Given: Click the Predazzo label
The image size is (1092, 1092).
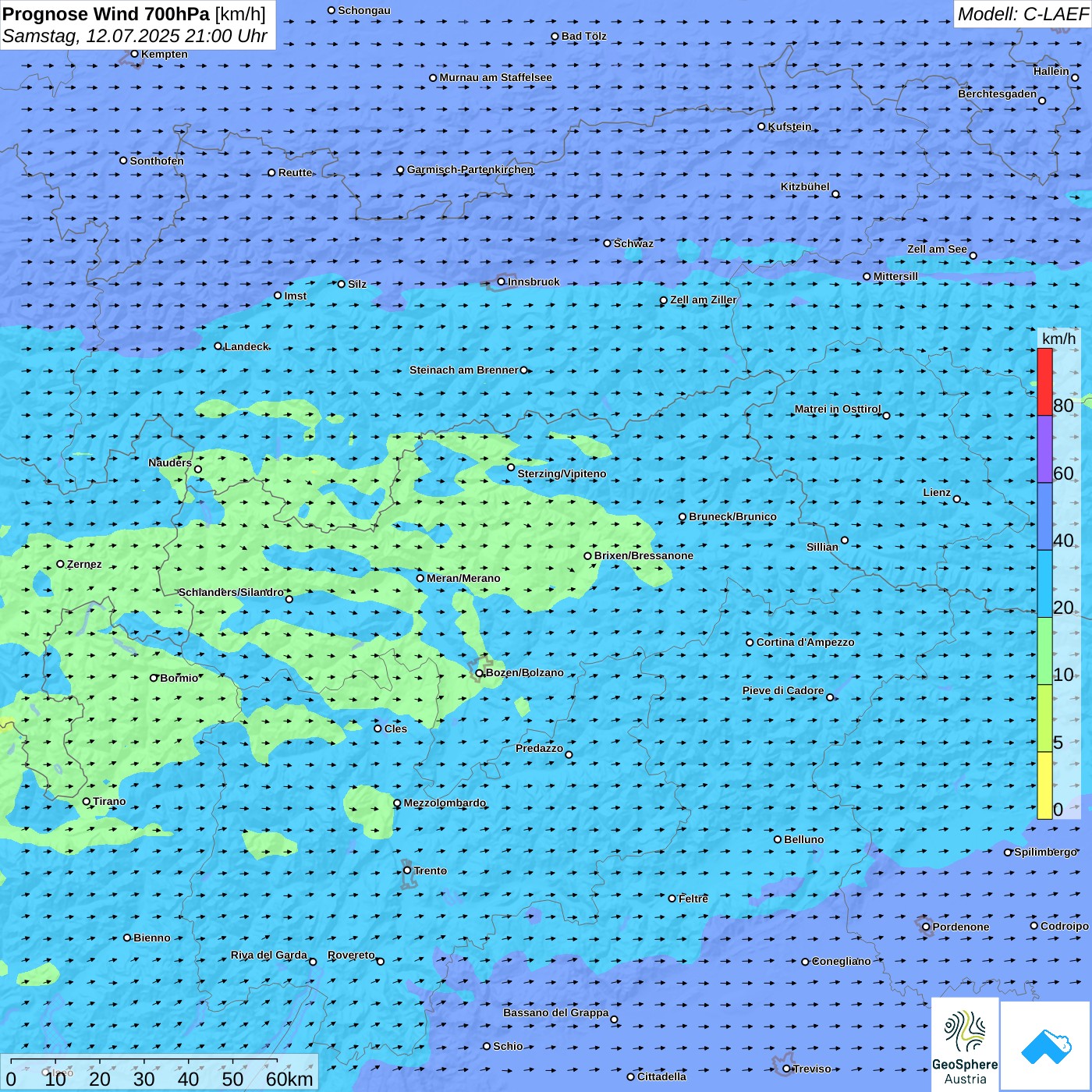Looking at the screenshot, I should click(x=539, y=748).
